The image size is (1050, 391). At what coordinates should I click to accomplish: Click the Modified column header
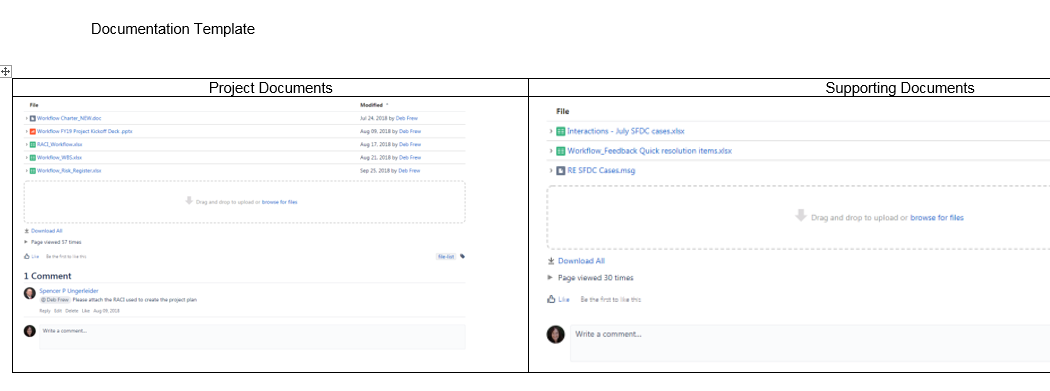(372, 105)
